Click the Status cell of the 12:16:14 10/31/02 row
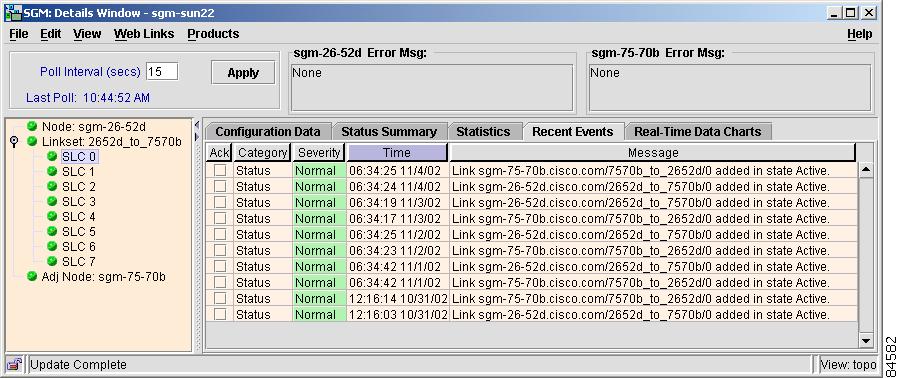Image resolution: width=900 pixels, height=378 pixels. (262, 298)
